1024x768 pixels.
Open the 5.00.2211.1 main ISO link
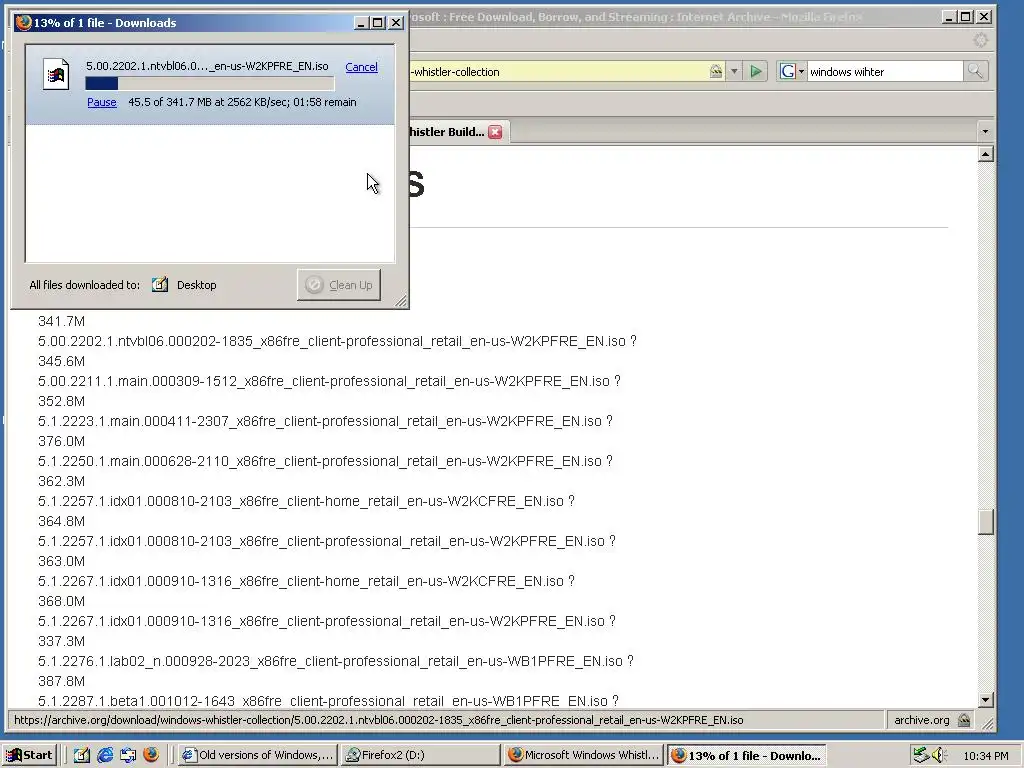[324, 381]
